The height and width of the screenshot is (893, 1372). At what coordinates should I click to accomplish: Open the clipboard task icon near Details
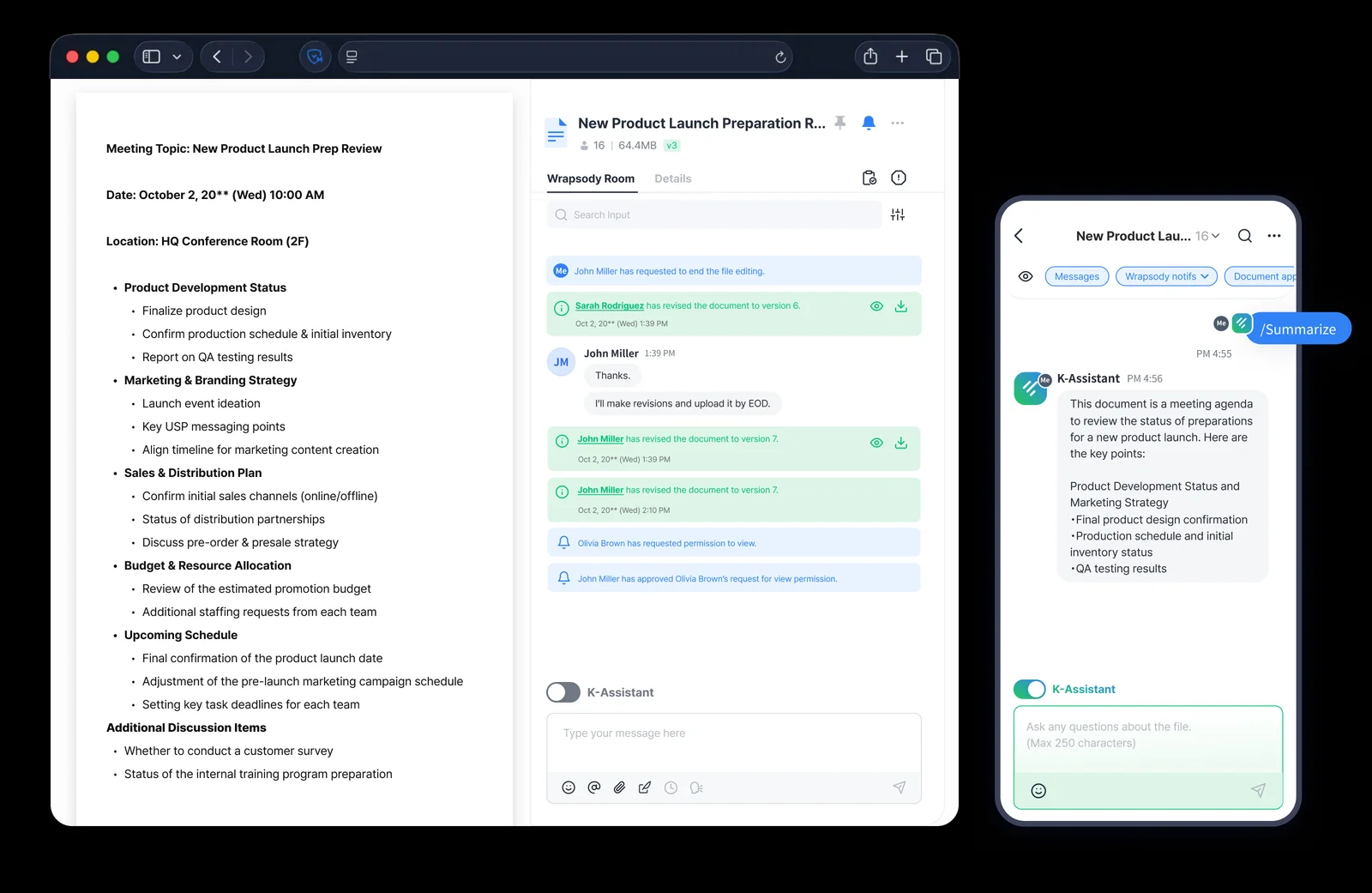(x=869, y=178)
